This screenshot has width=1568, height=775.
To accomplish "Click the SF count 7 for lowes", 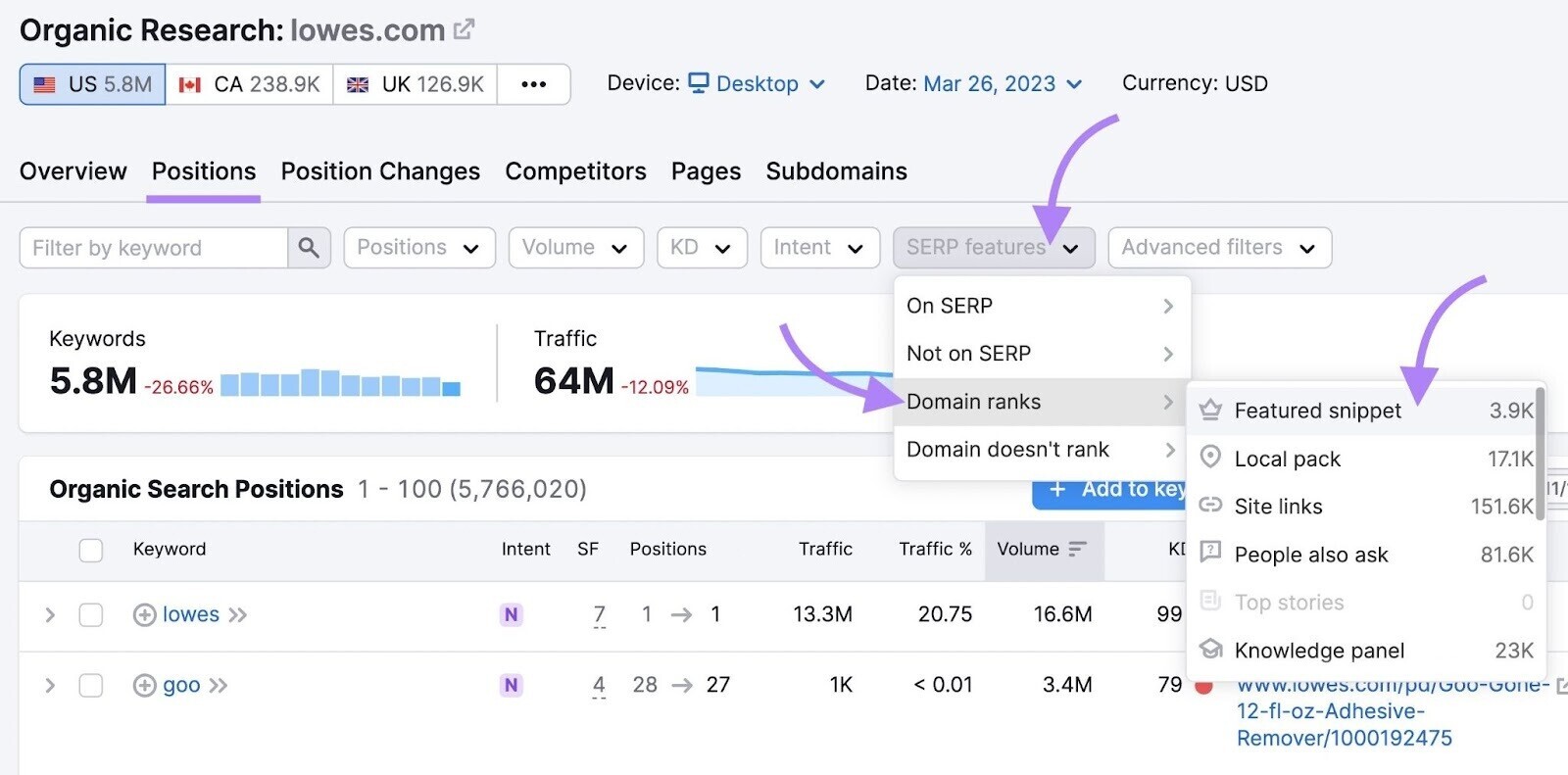I will point(599,614).
